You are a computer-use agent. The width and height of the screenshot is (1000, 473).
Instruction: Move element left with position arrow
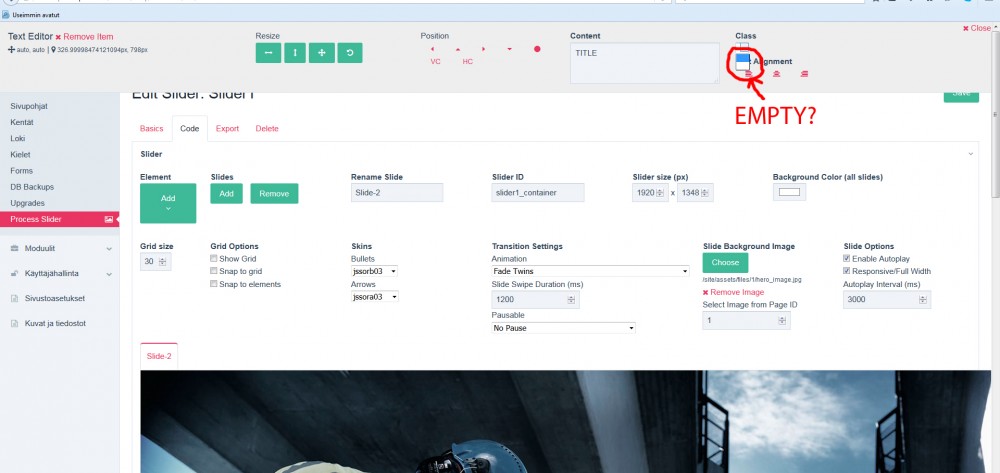[432, 49]
